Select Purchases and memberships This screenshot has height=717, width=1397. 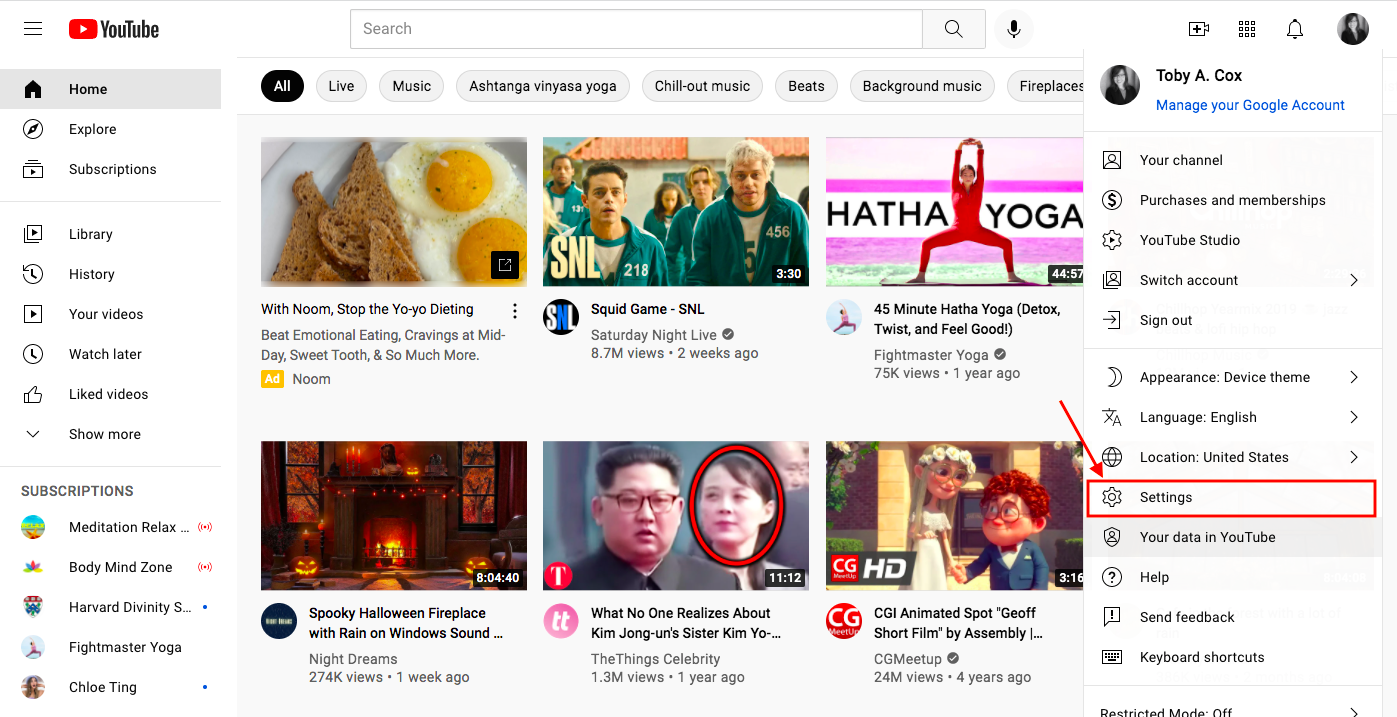[1231, 200]
